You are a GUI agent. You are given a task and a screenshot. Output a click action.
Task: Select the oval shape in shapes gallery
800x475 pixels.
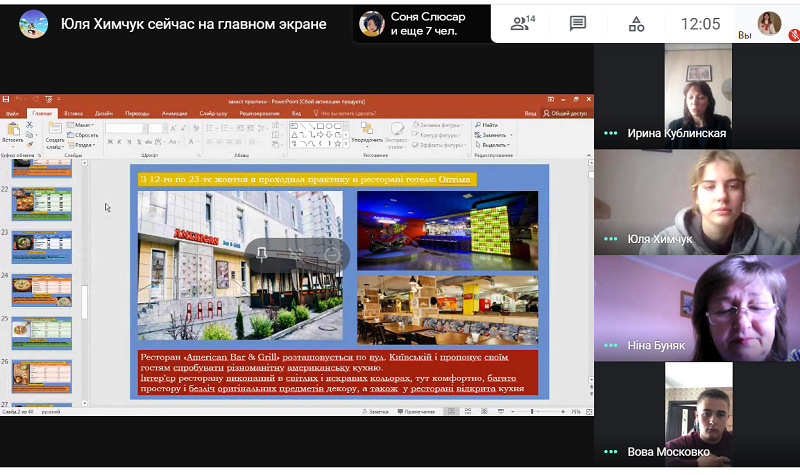(329, 126)
